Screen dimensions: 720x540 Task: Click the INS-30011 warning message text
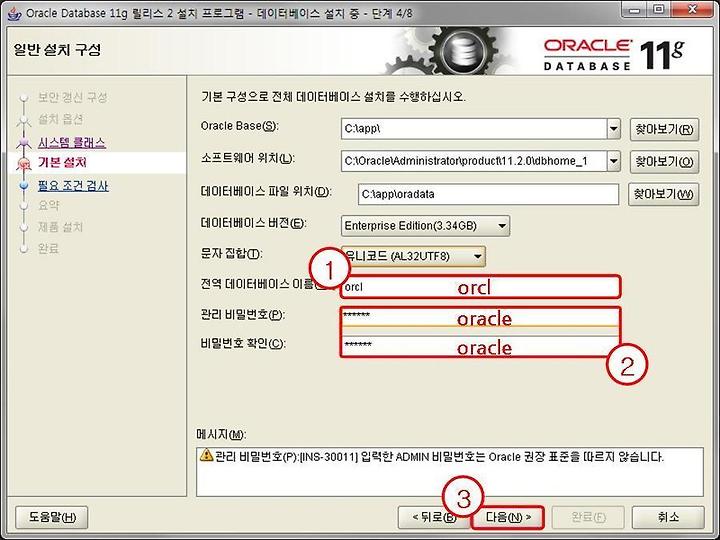pyautogui.click(x=439, y=457)
